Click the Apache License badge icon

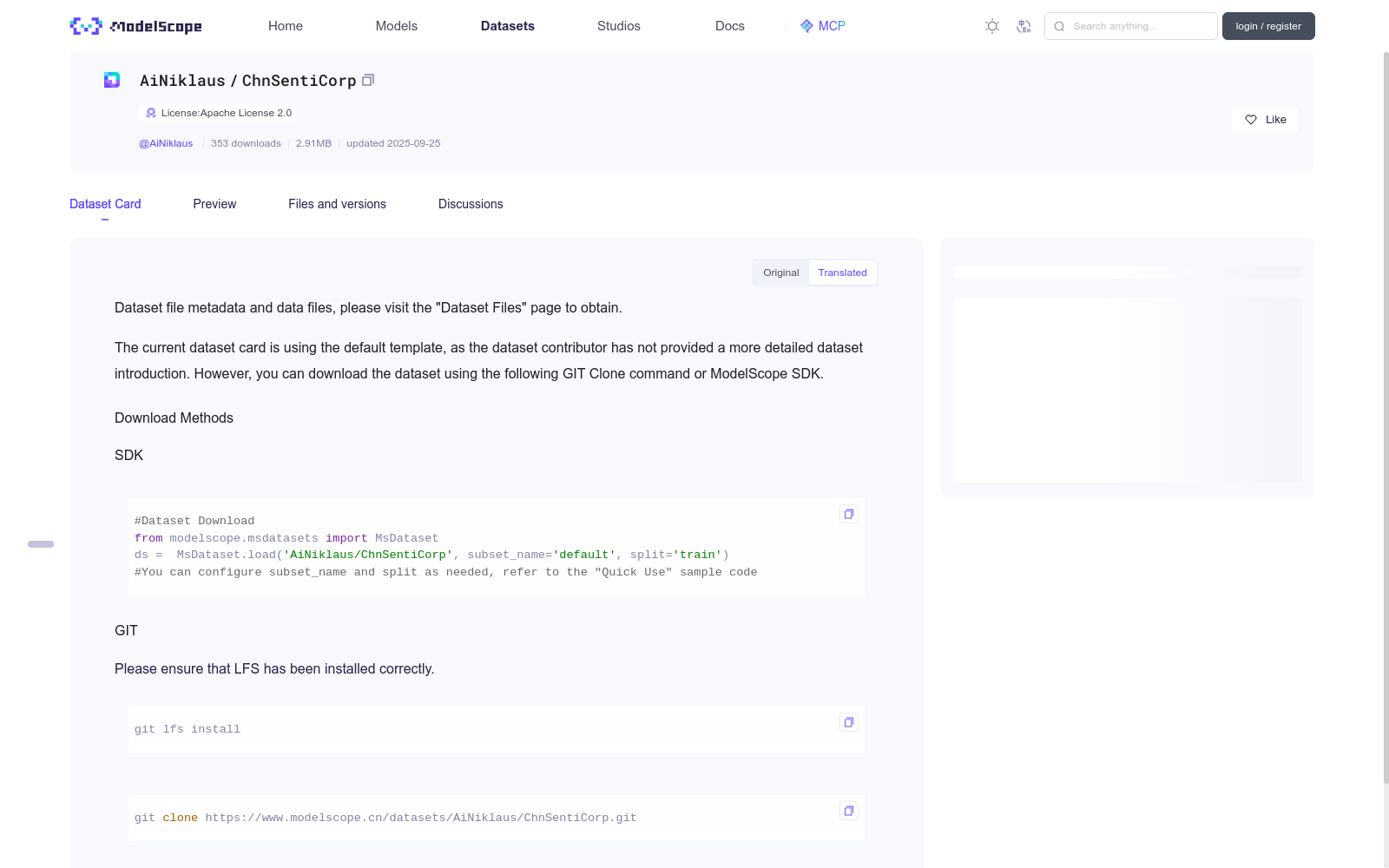(x=151, y=113)
